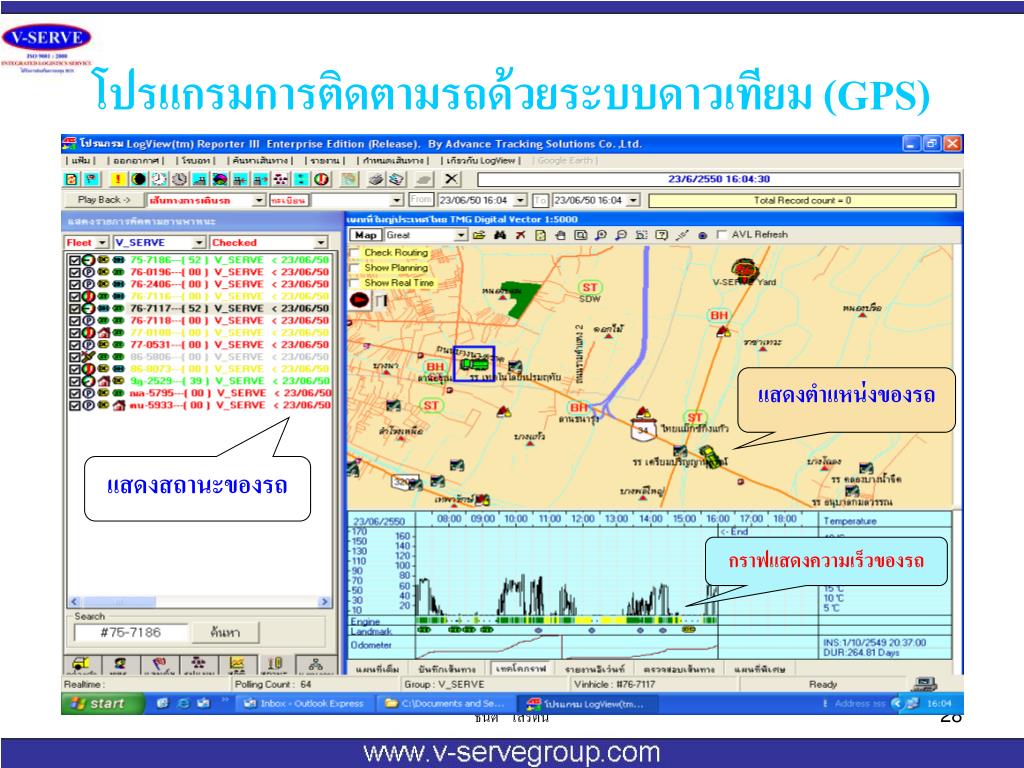Toggle the Show Planning checkbox
This screenshot has width=1024, height=768.
coord(355,268)
